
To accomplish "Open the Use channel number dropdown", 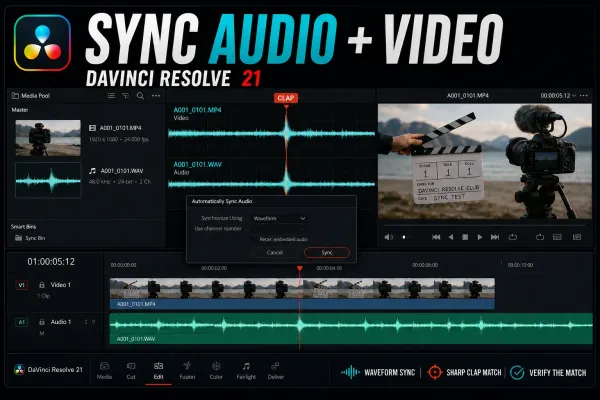I will [x=279, y=229].
